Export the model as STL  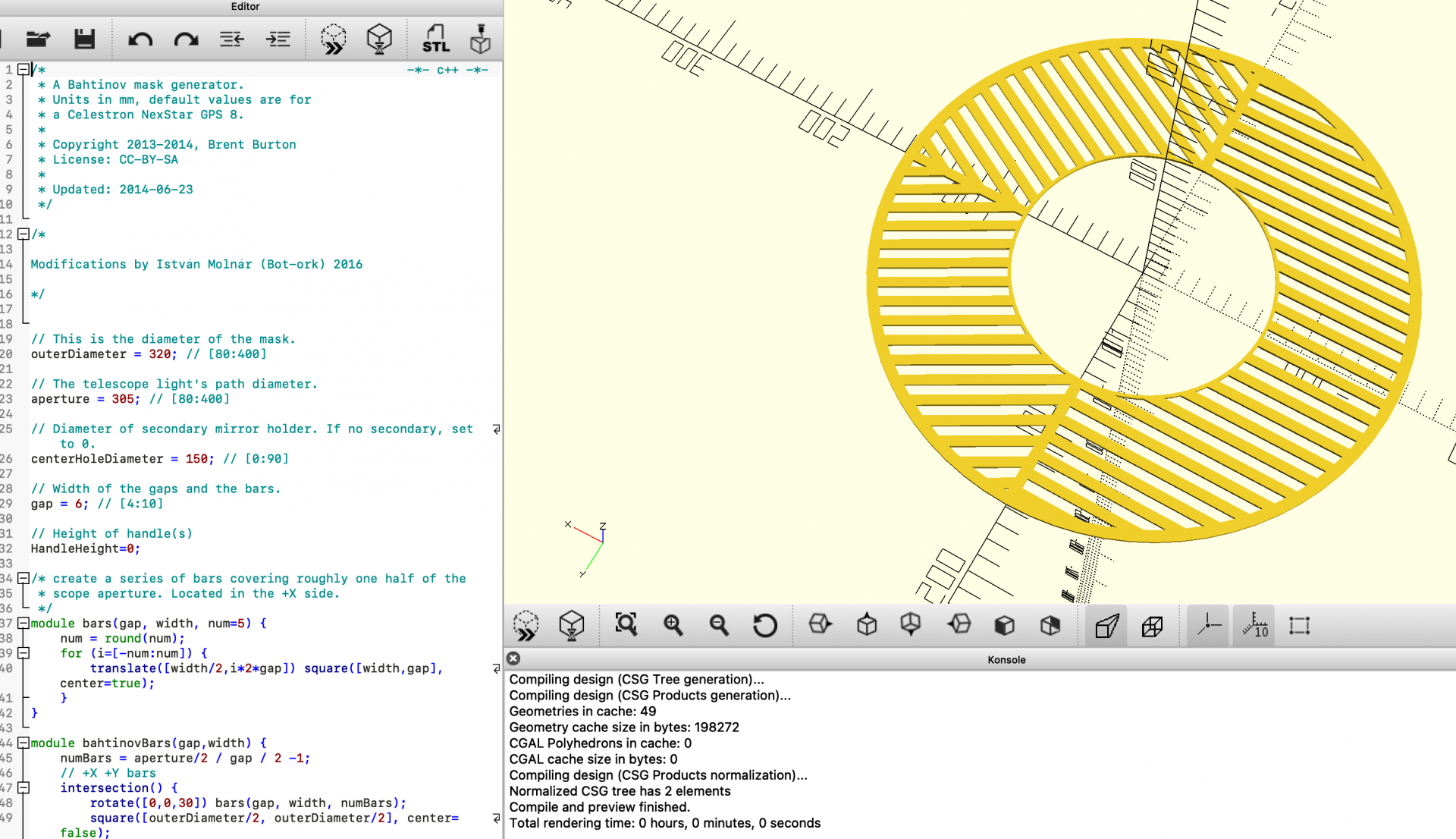pos(436,39)
